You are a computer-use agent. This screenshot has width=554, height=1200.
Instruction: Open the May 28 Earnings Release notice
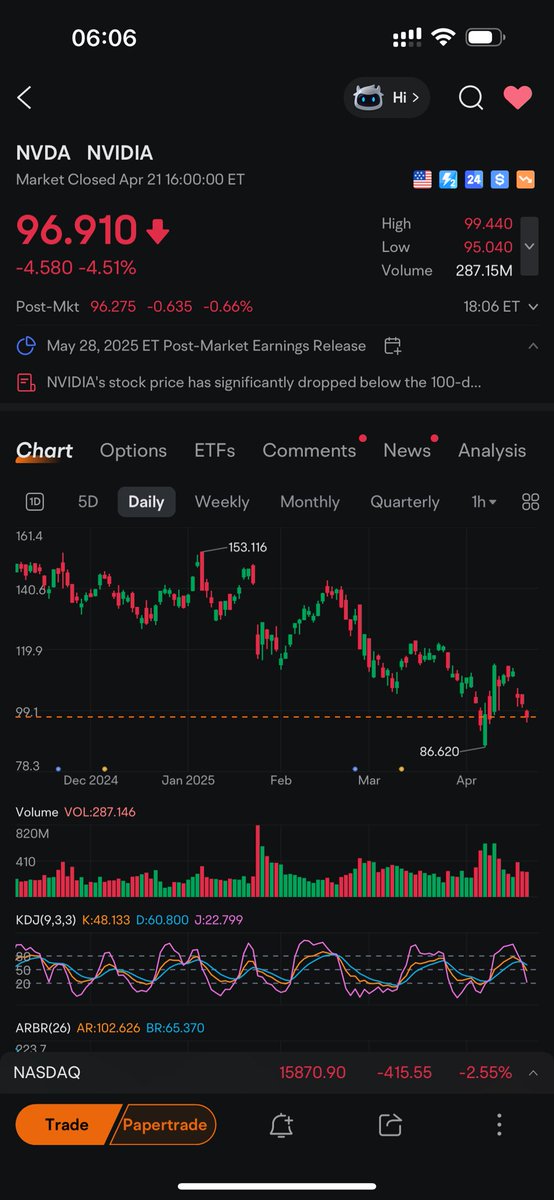(x=206, y=346)
